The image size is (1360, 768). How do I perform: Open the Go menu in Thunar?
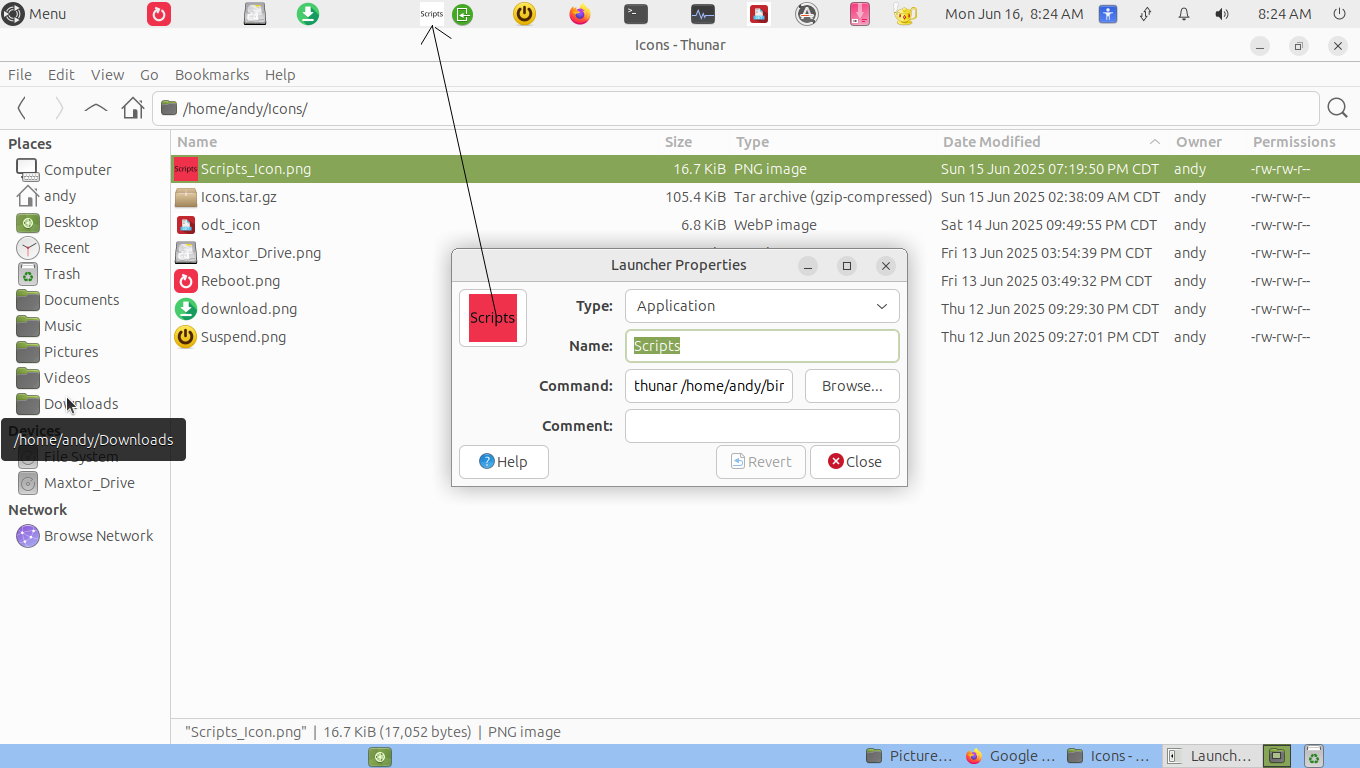149,75
